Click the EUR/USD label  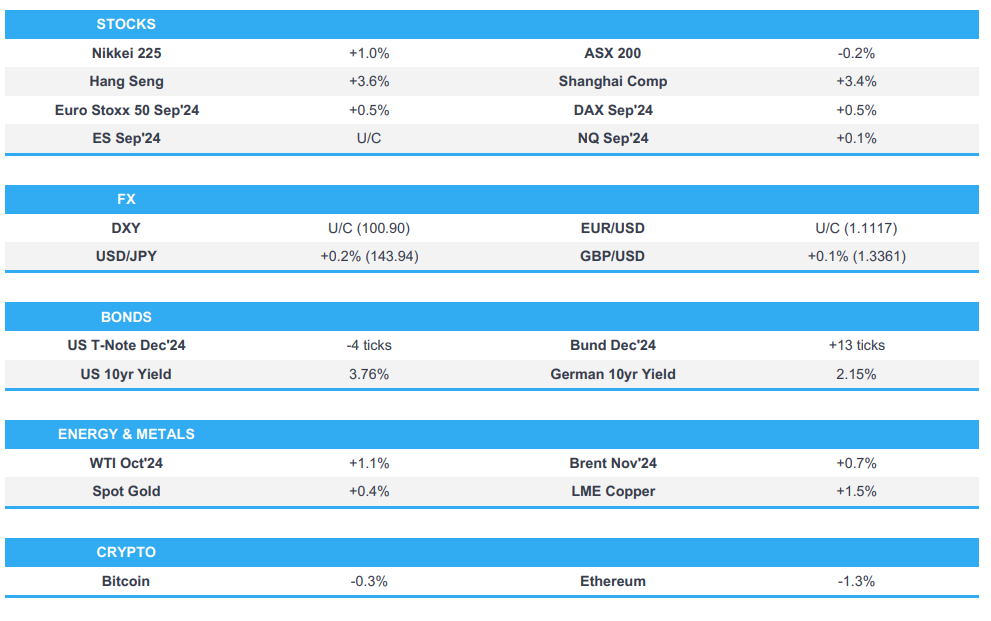[x=613, y=228]
